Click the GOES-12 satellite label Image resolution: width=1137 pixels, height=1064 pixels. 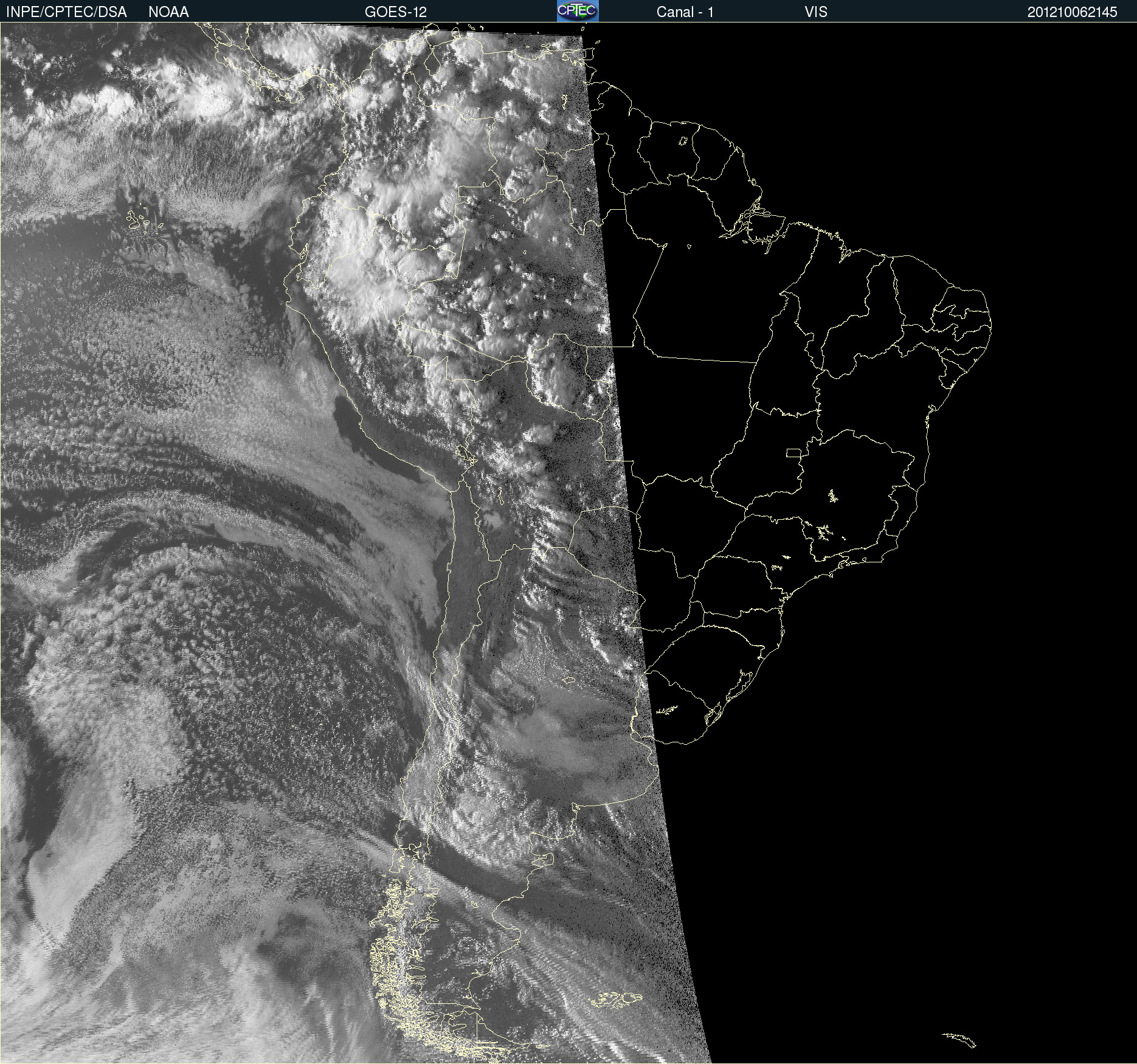[396, 12]
